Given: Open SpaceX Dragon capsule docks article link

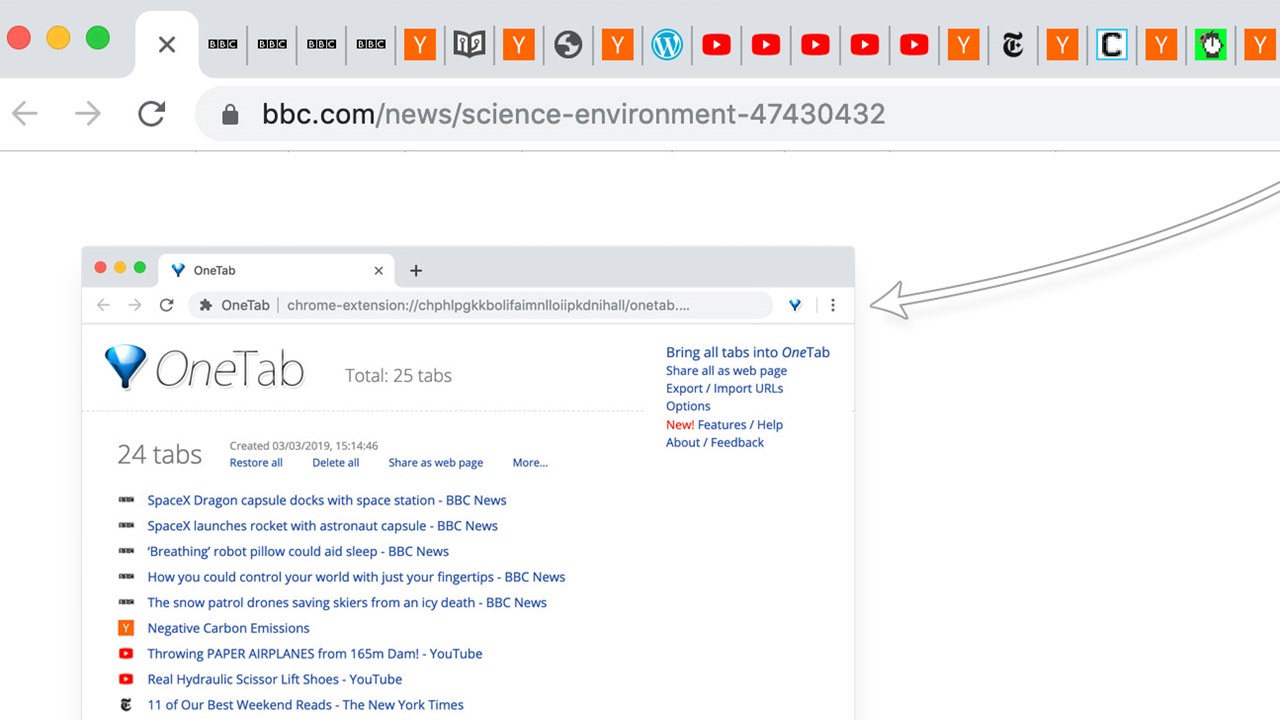Looking at the screenshot, I should (x=326, y=500).
